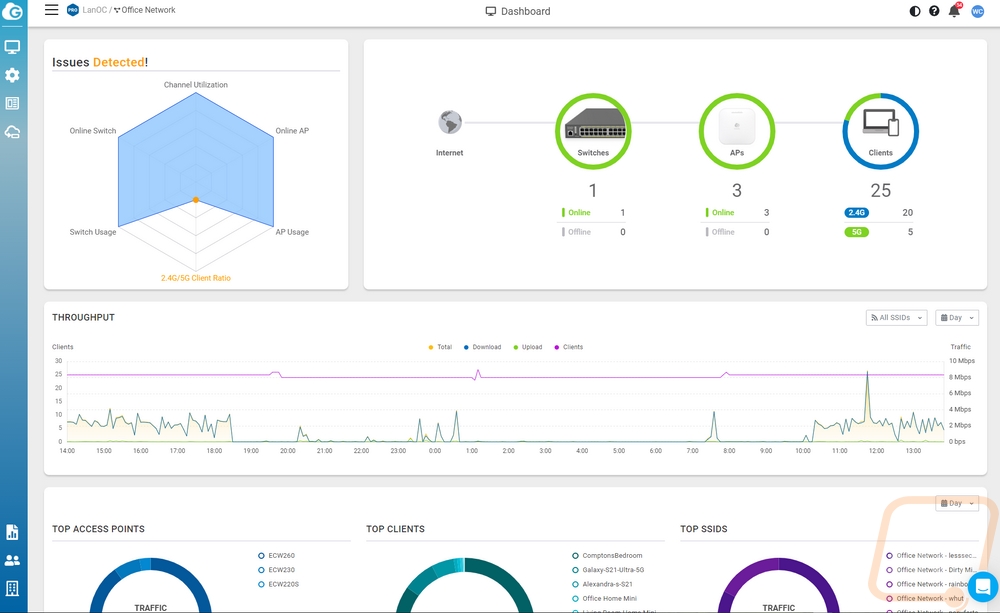1000x613 pixels.
Task: Toggle ECW230 in Top Access Points legend
Action: [x=276, y=570]
